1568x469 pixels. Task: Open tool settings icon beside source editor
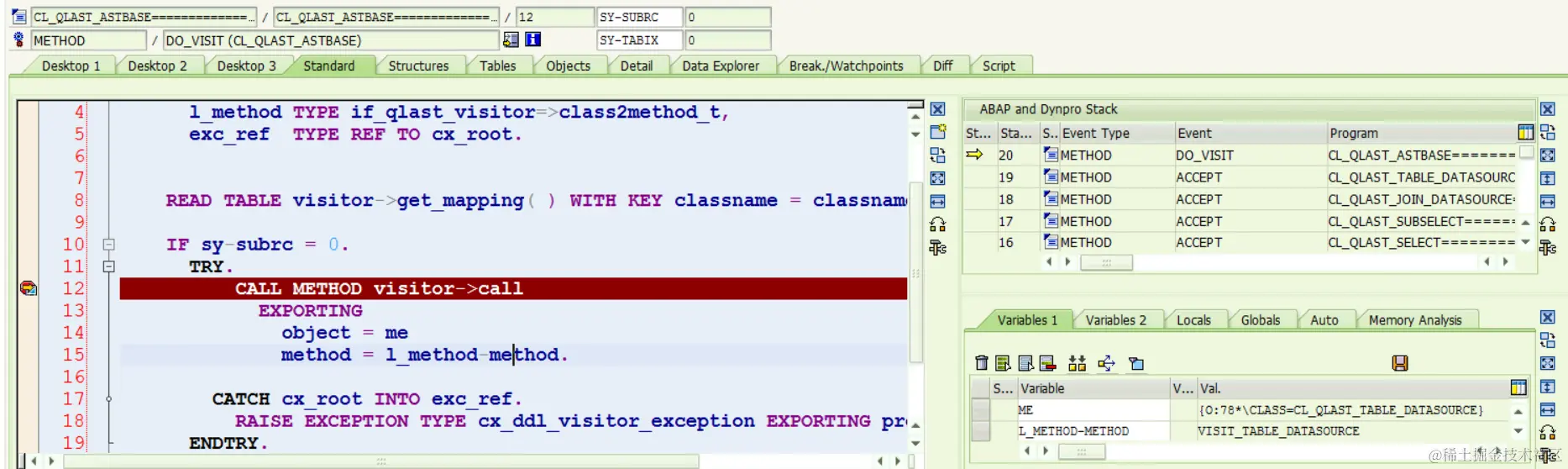(x=937, y=247)
